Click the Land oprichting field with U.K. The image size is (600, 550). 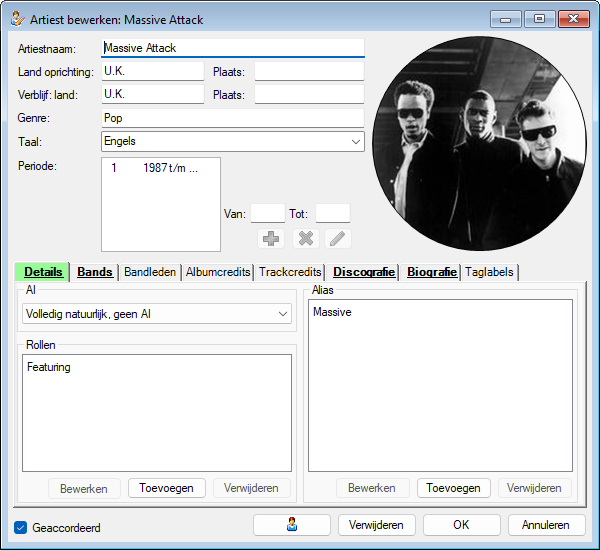(153, 71)
